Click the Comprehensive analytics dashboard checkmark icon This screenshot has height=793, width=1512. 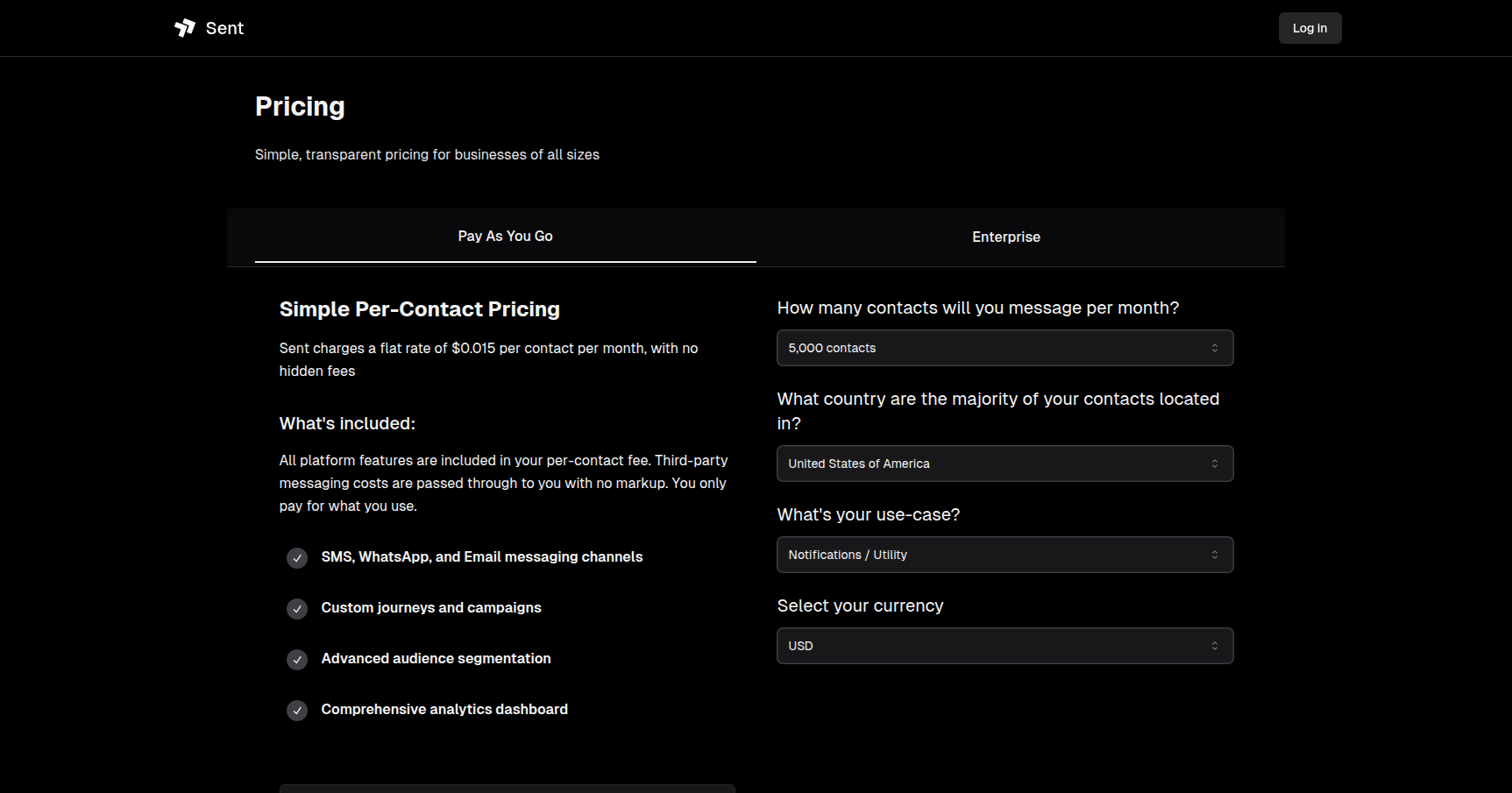point(297,711)
